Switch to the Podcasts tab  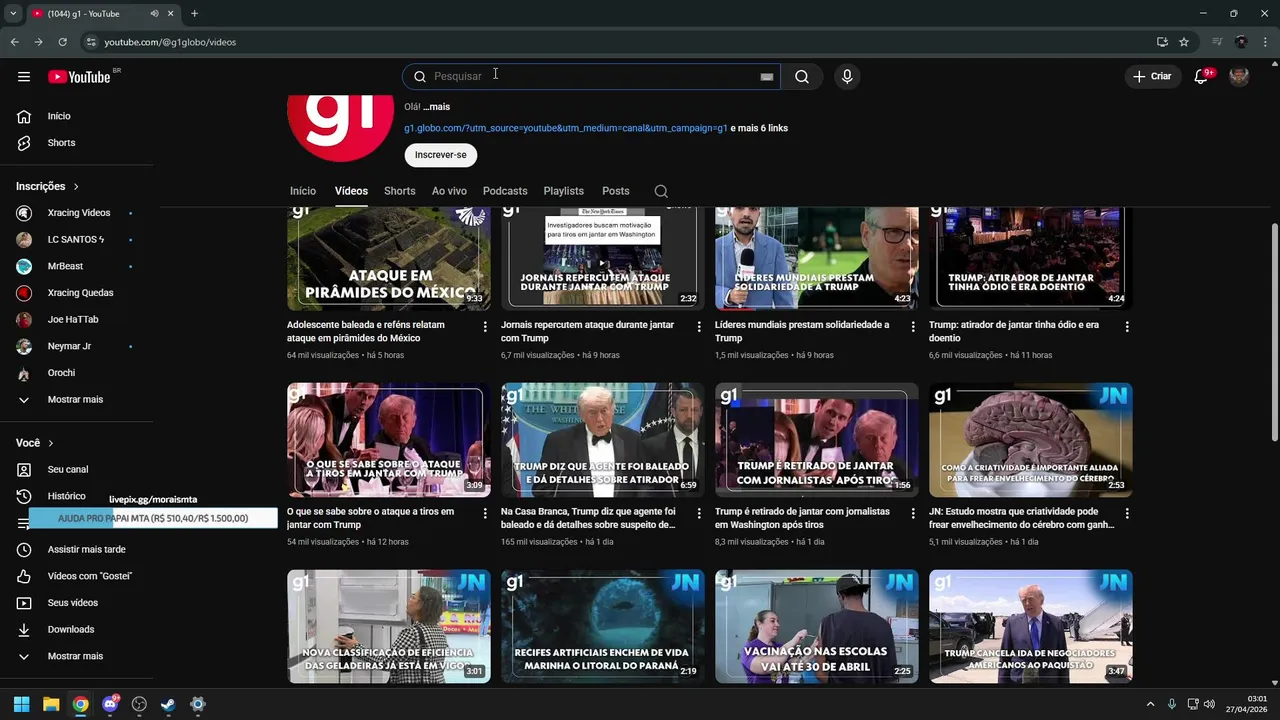[x=505, y=191]
